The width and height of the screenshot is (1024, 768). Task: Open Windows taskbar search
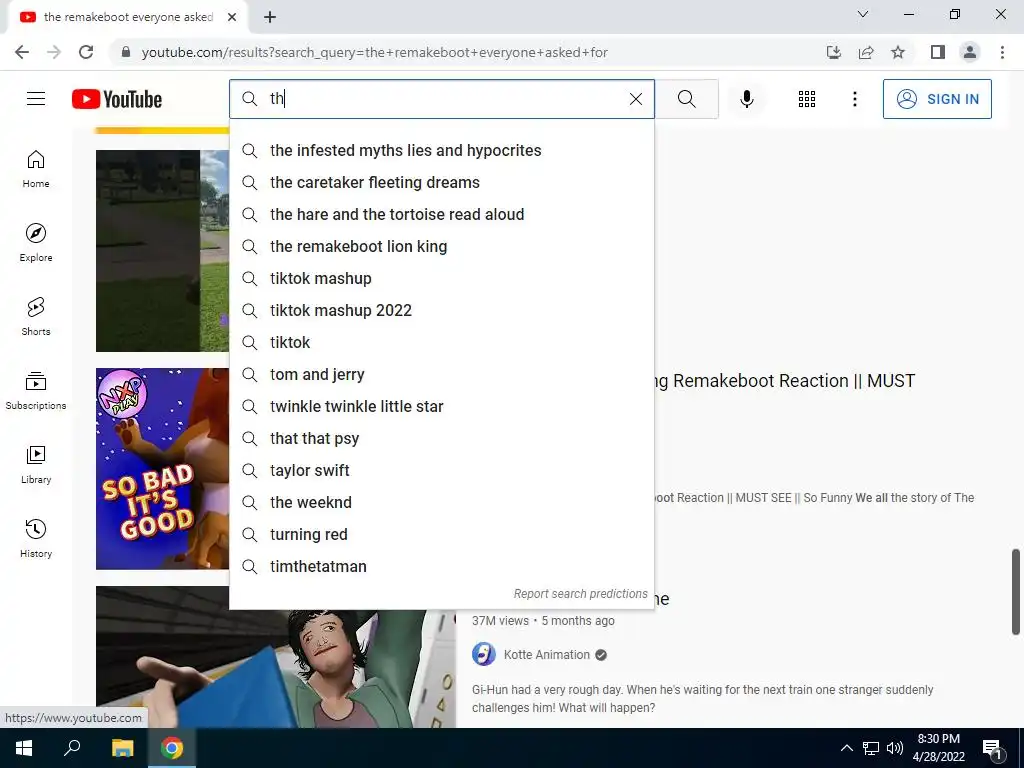click(x=72, y=748)
